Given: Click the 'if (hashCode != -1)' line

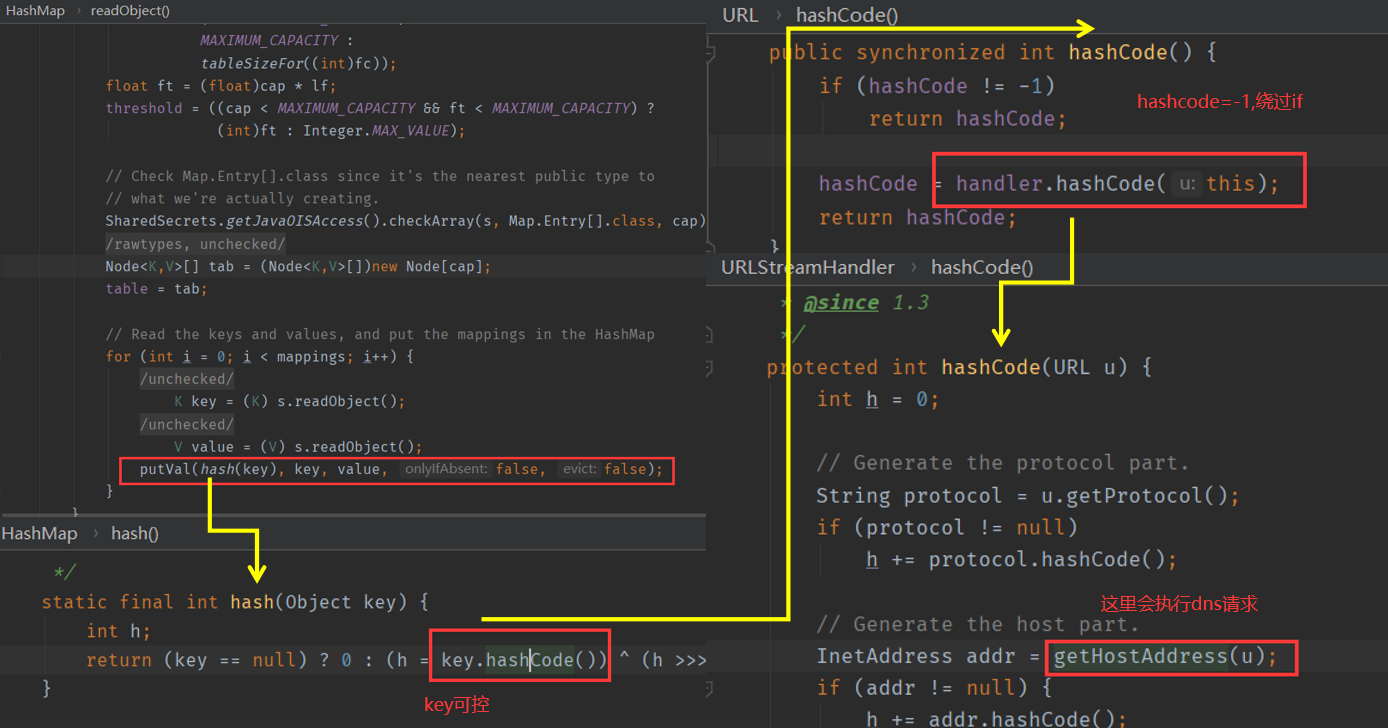Looking at the screenshot, I should click(x=937, y=86).
